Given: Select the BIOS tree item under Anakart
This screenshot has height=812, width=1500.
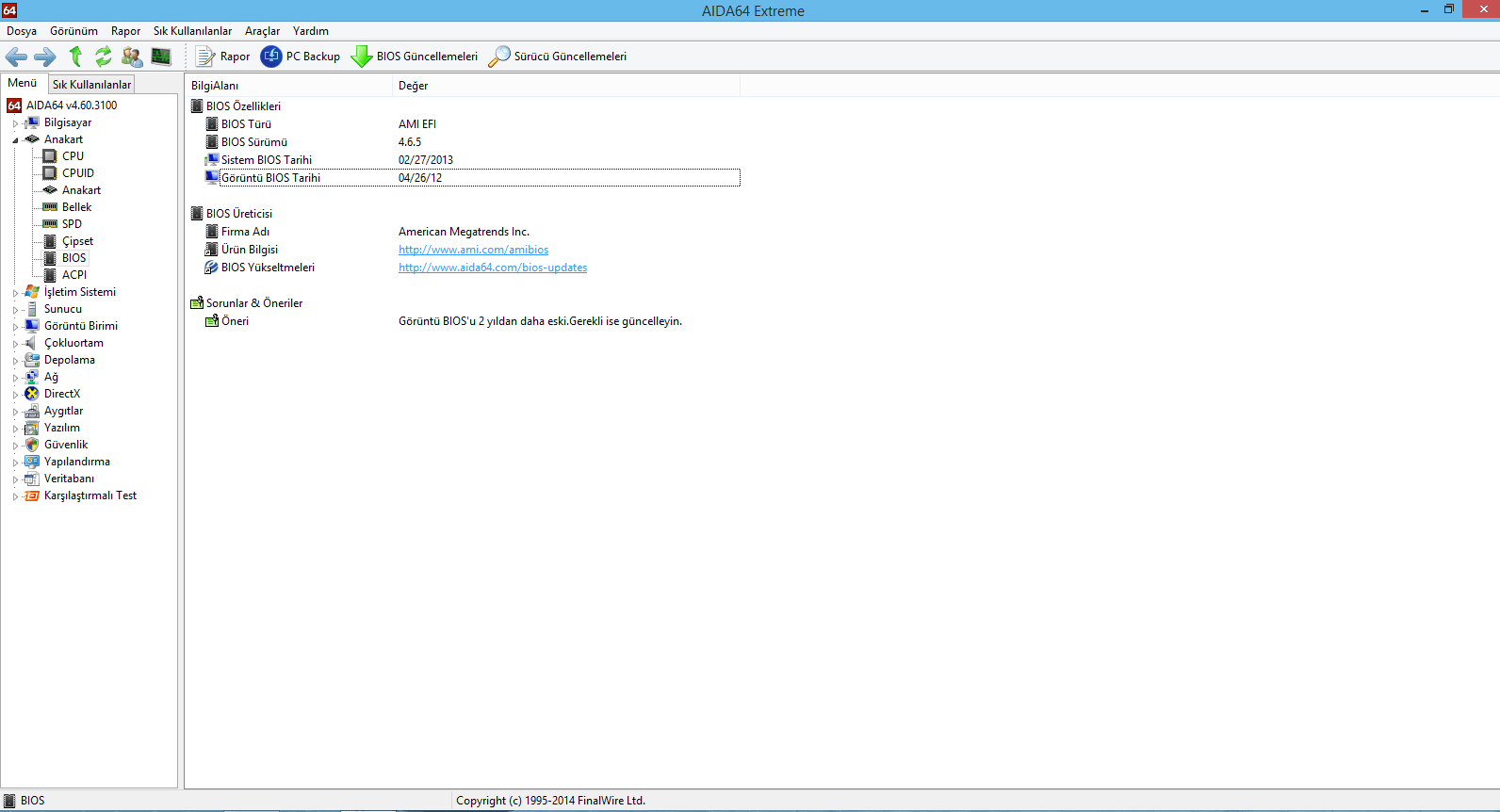Looking at the screenshot, I should (x=74, y=258).
